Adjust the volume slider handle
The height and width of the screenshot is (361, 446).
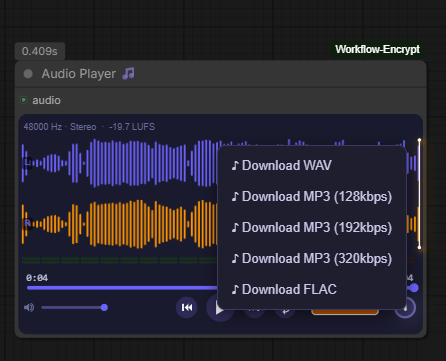[x=104, y=307]
